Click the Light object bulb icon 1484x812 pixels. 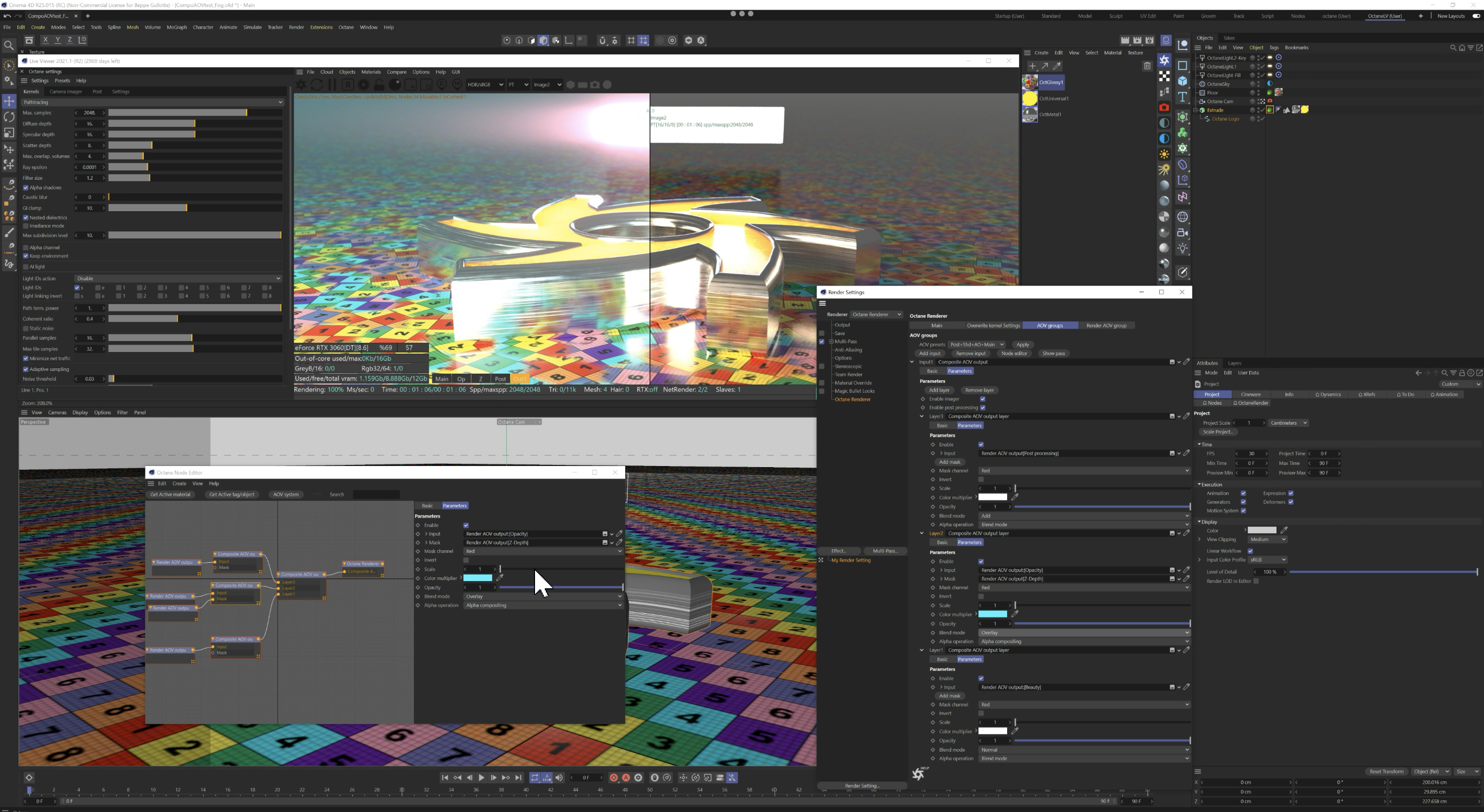point(1183,248)
